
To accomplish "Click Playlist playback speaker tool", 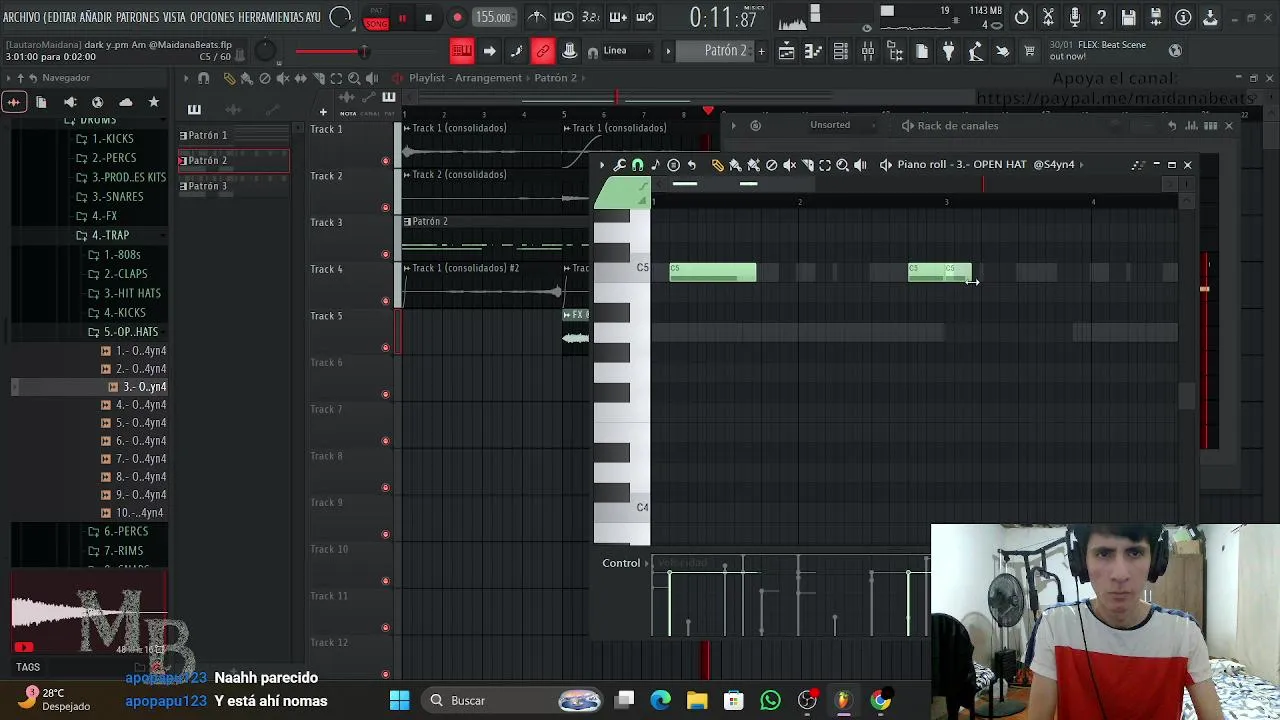I will 372,78.
